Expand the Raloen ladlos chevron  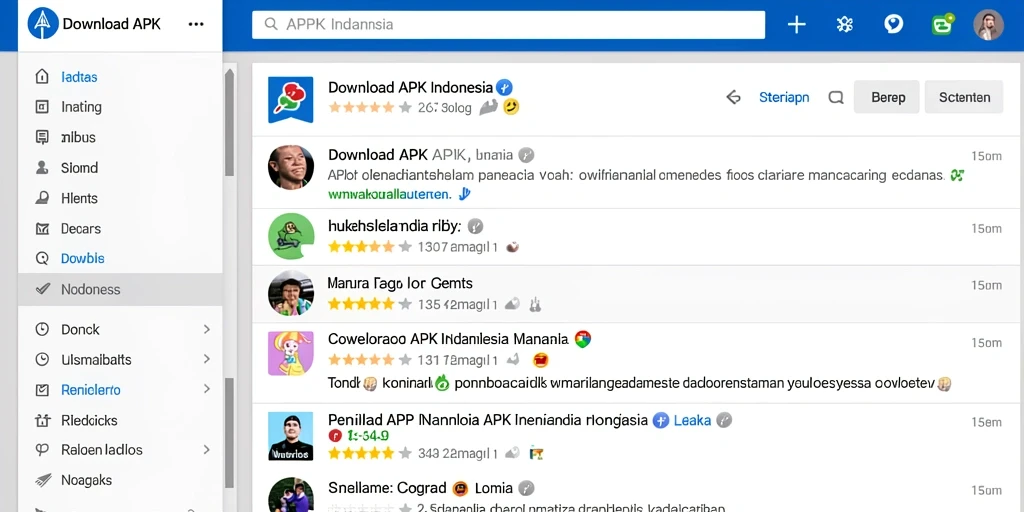(x=206, y=450)
